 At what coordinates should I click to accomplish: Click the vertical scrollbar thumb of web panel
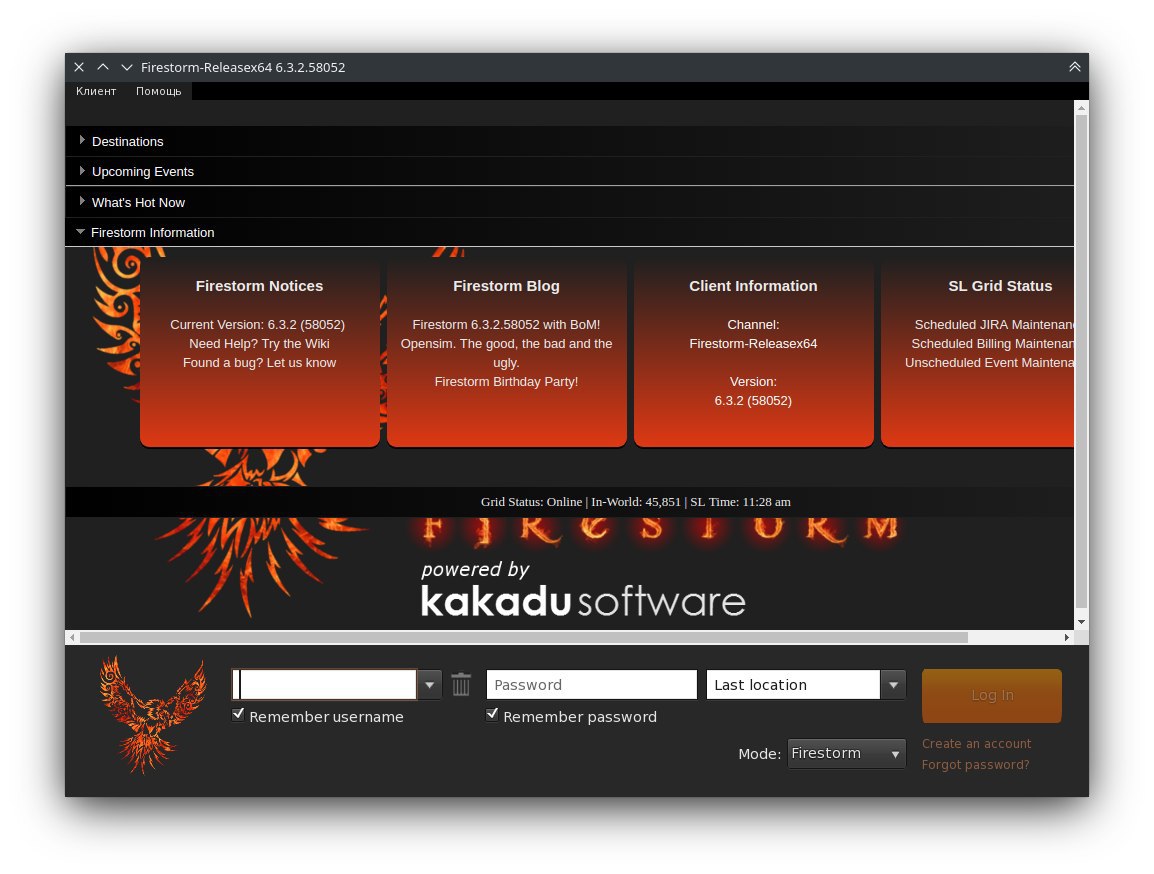1081,360
